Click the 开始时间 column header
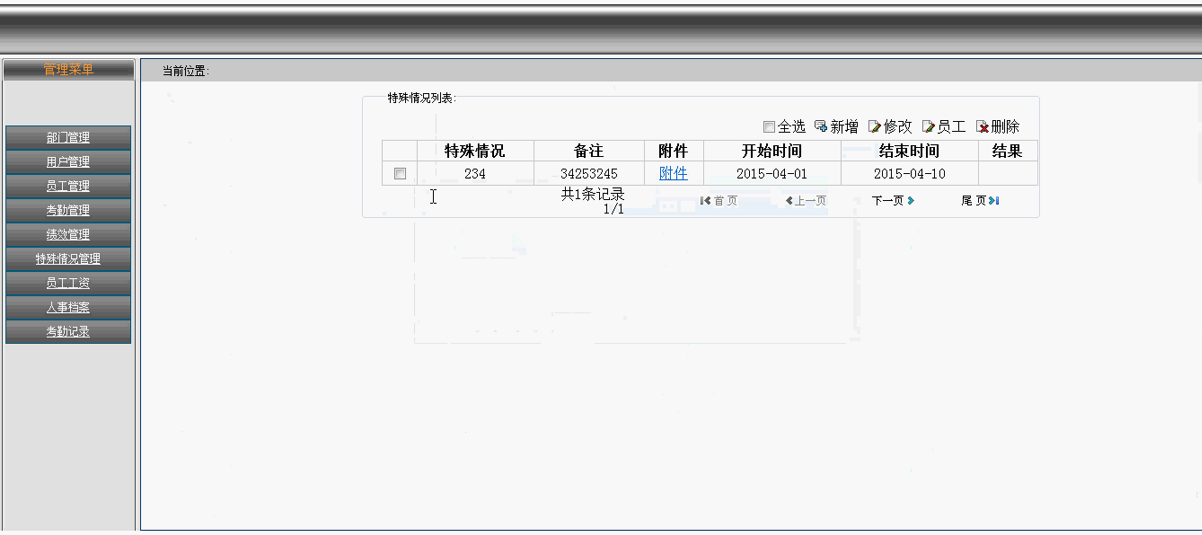The image size is (1202, 535). [772, 151]
